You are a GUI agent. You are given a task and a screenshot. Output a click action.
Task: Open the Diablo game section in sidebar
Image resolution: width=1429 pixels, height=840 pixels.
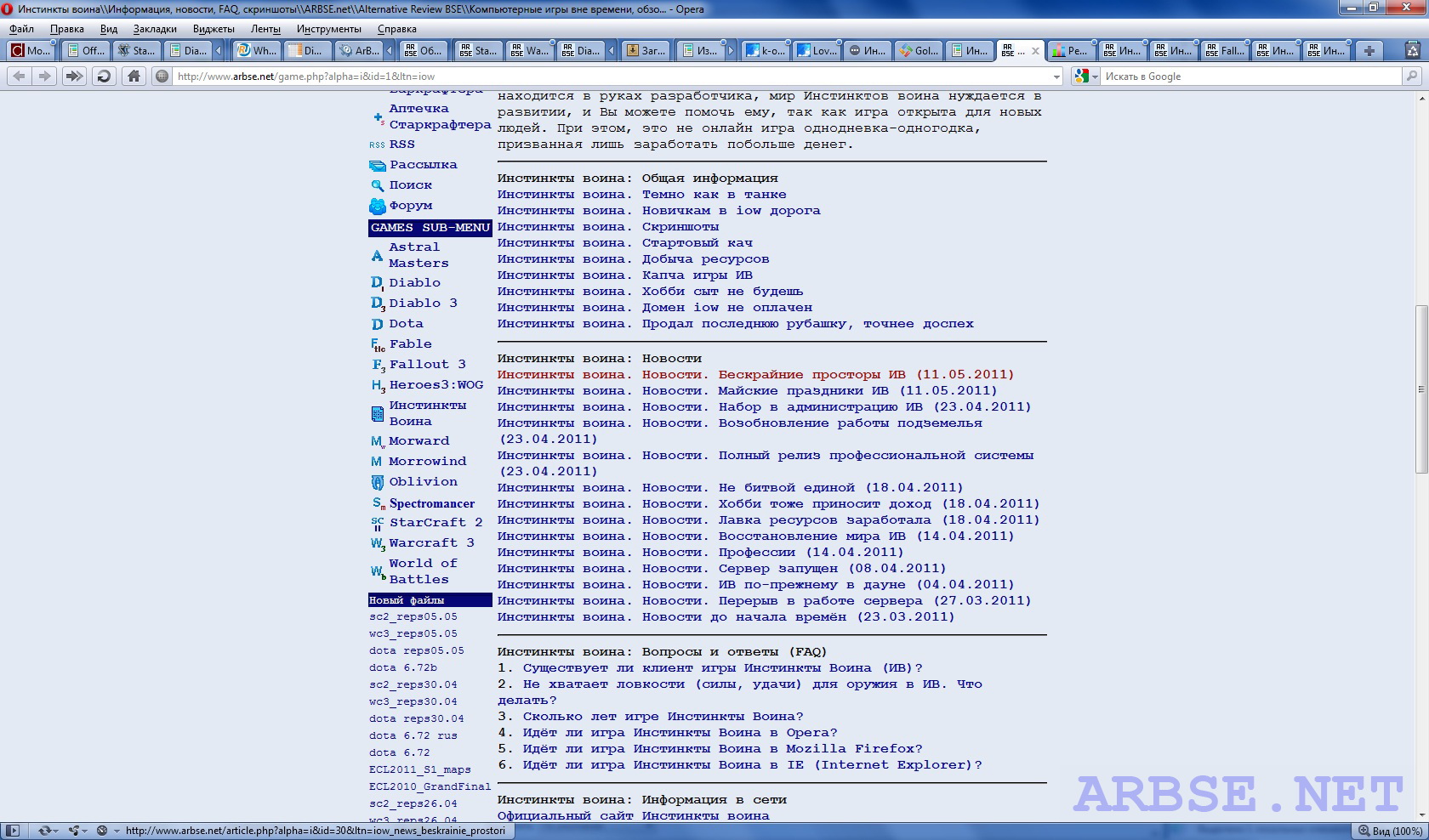pyautogui.click(x=414, y=283)
